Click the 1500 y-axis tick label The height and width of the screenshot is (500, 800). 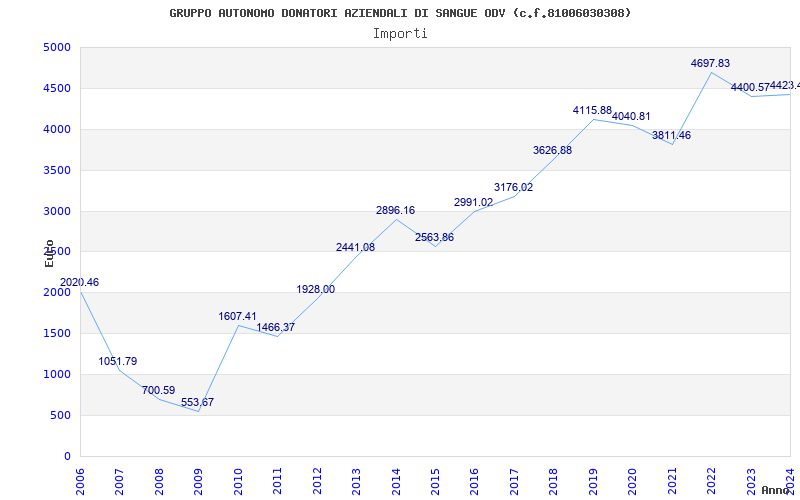coord(57,334)
